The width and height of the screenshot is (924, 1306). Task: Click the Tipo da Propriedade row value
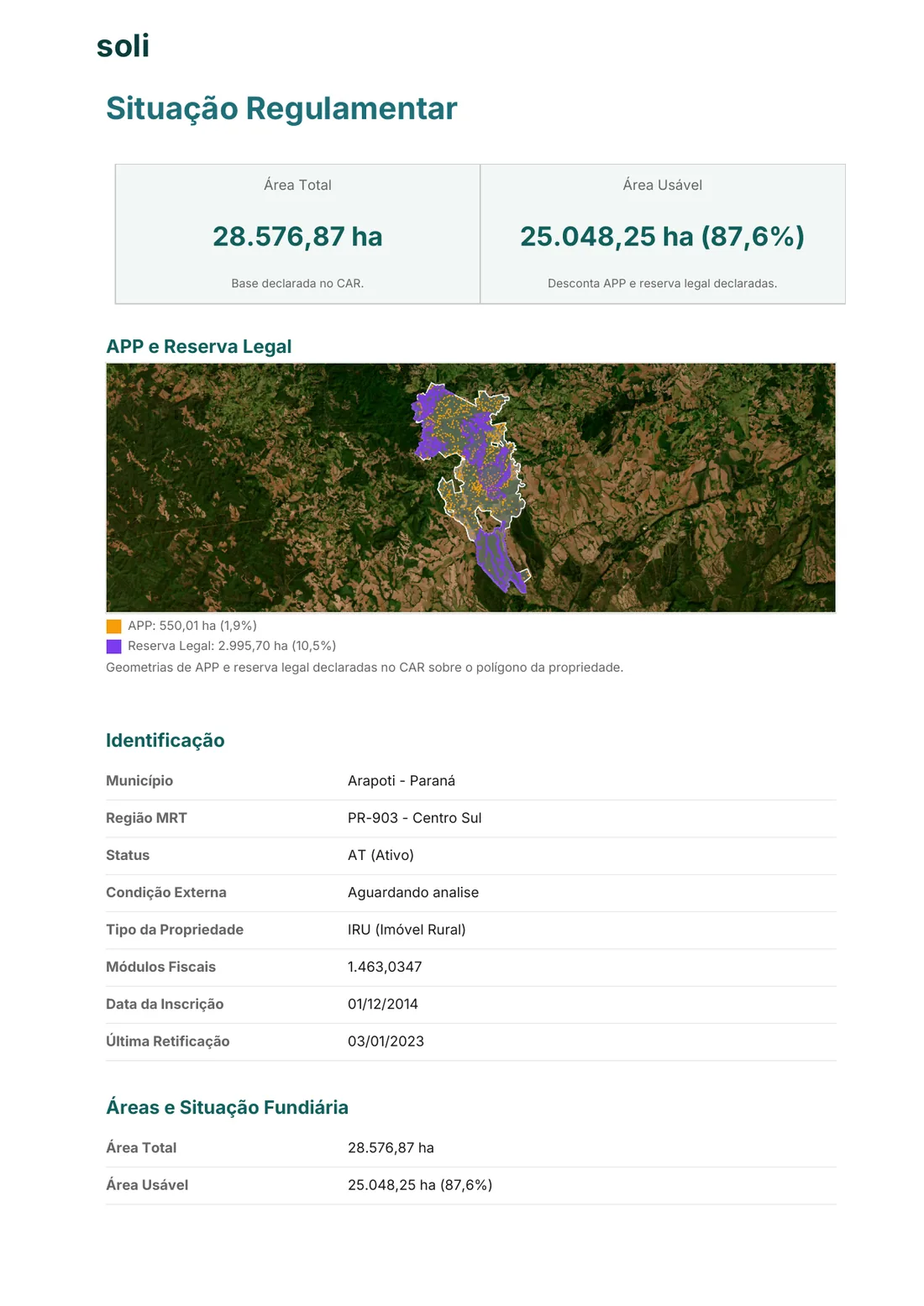click(x=407, y=930)
